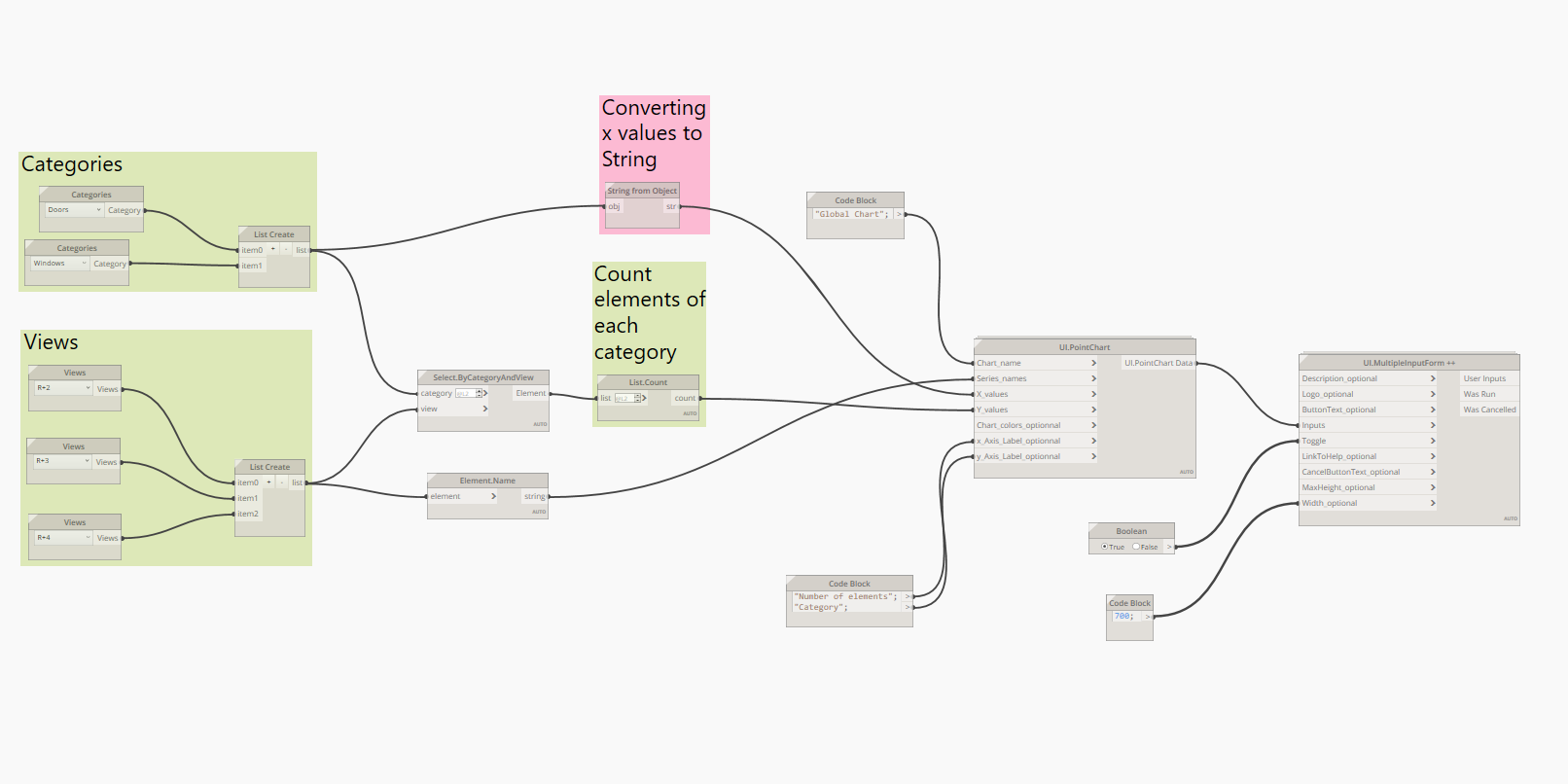Click the String from Object node header

[x=642, y=191]
